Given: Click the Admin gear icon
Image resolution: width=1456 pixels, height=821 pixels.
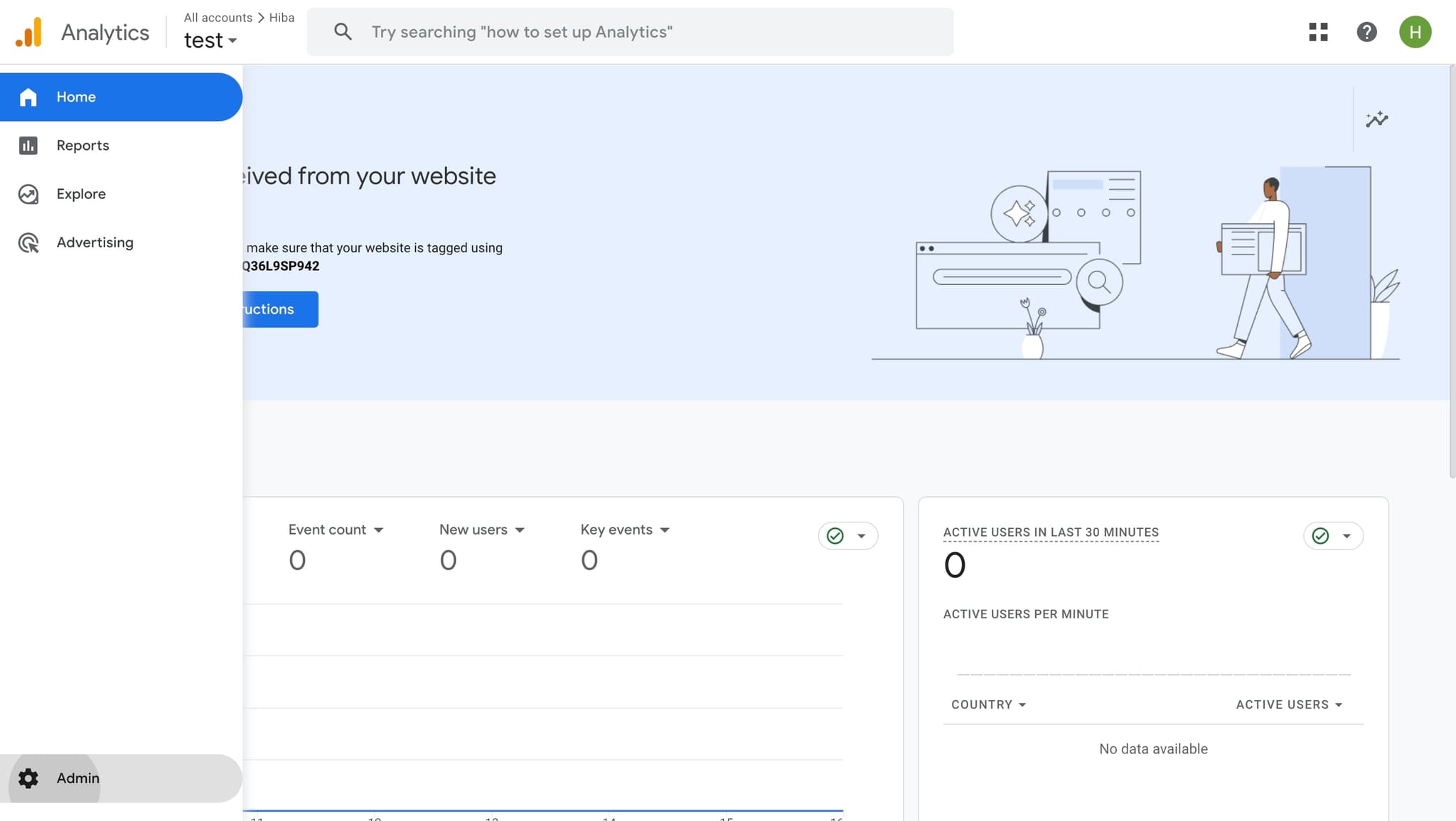Looking at the screenshot, I should click(28, 778).
